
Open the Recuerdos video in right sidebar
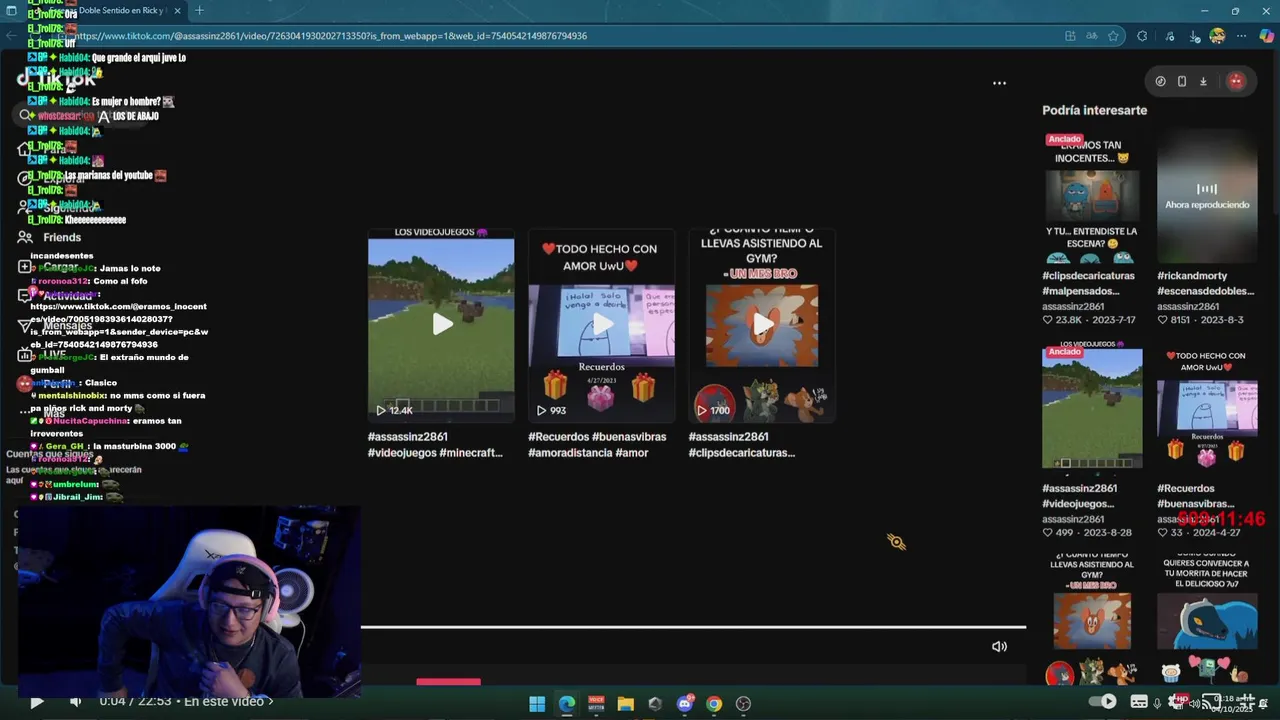coord(1207,405)
